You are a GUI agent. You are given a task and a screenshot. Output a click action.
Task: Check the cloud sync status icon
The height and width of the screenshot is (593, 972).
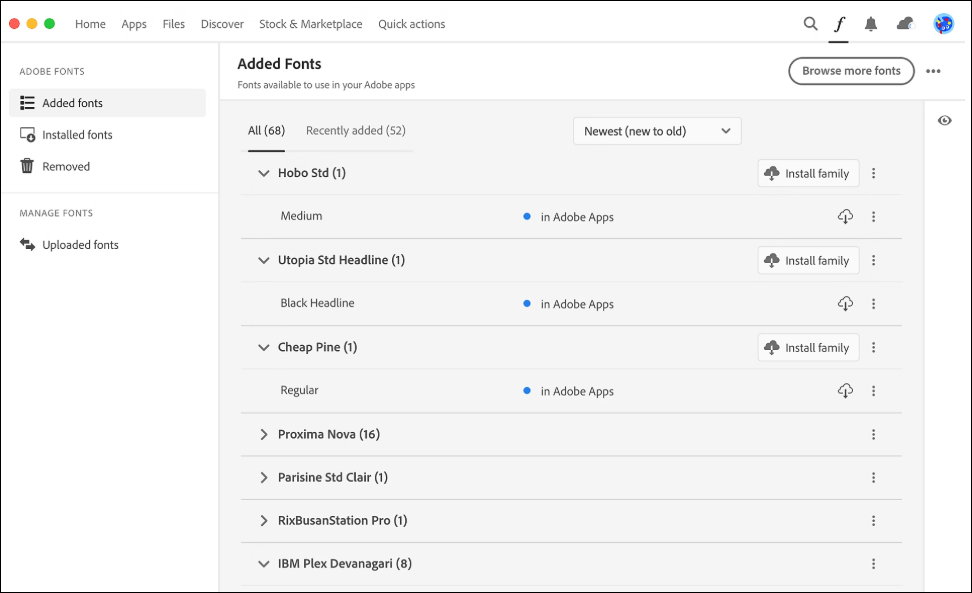(905, 24)
